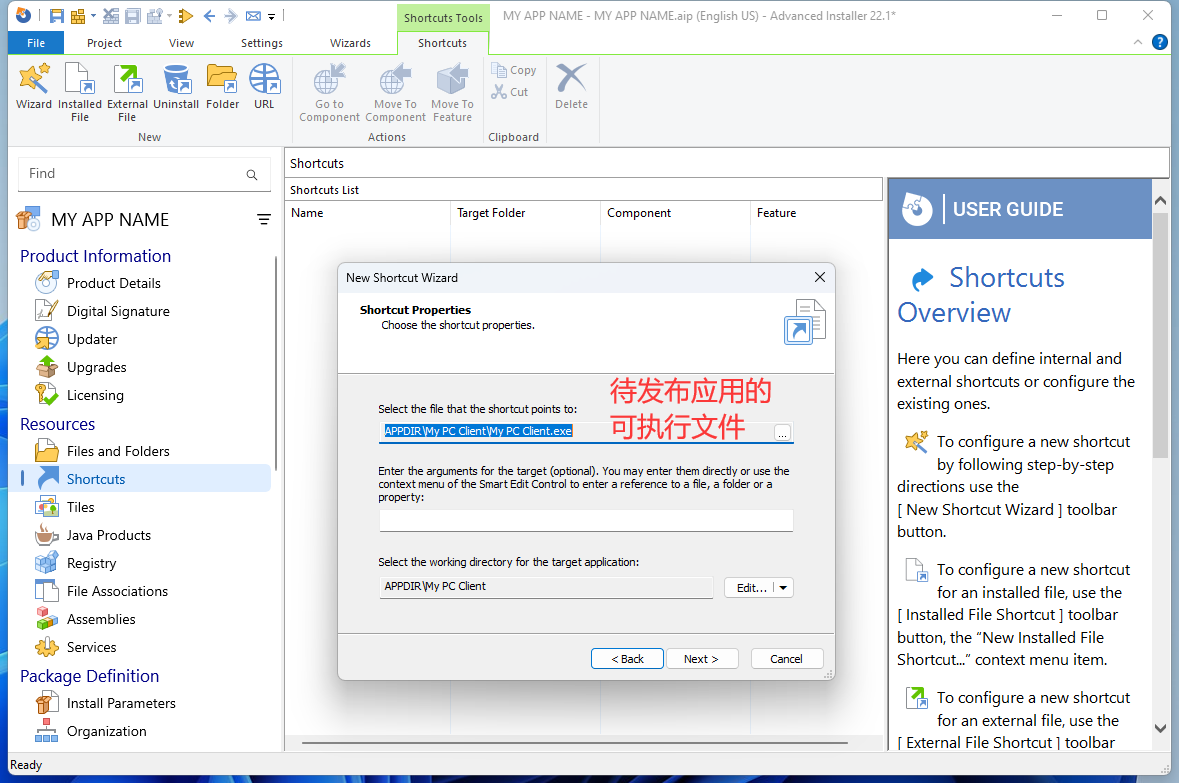Click the Feature column header
1179x783 pixels.
tap(816, 213)
